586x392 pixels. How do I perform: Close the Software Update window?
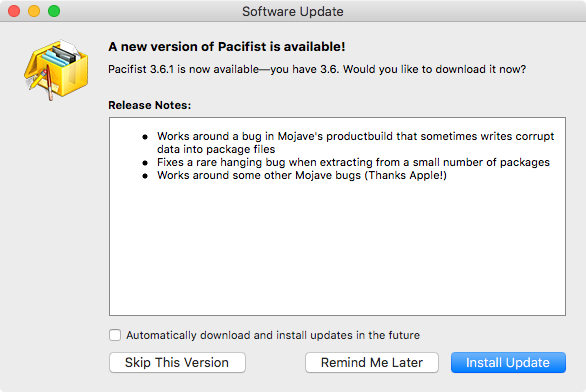point(14,11)
